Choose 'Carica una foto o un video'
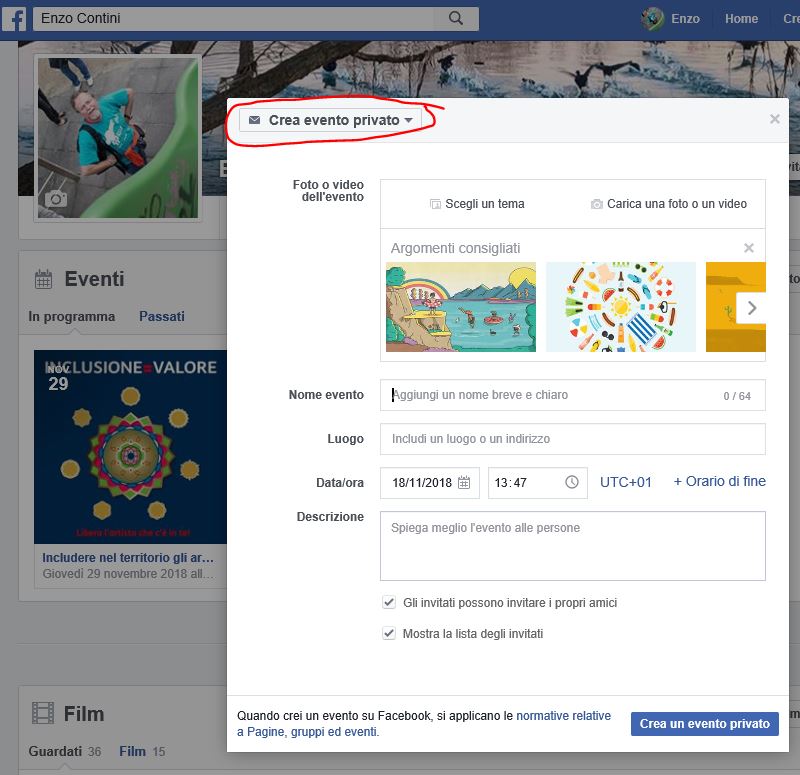 [x=668, y=204]
